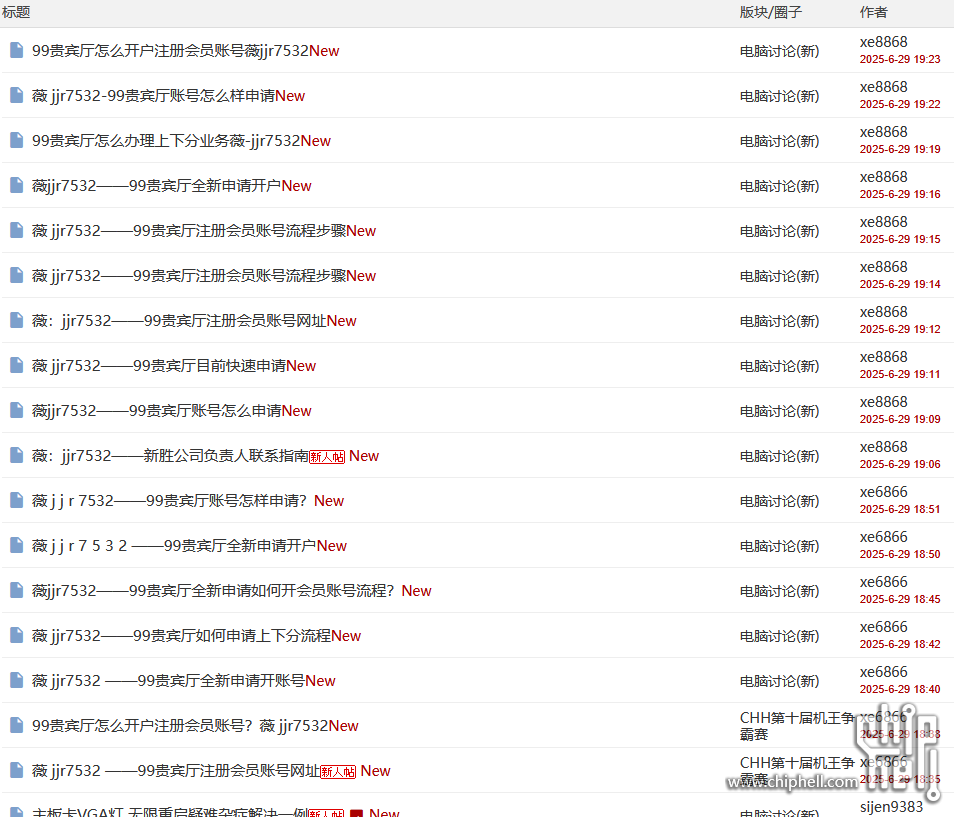Open thread 薇：jjr7532——新胜公司负责人联系指南
Screen dimensions: 954x817
click(x=170, y=456)
